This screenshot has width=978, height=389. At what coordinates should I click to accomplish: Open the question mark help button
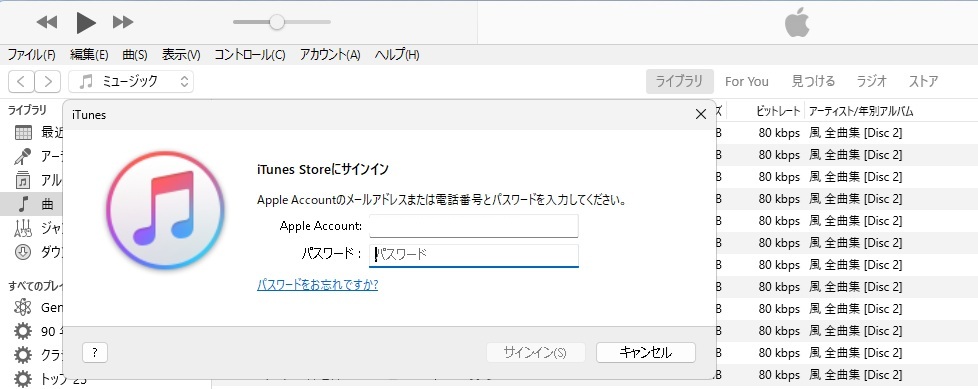(x=95, y=353)
